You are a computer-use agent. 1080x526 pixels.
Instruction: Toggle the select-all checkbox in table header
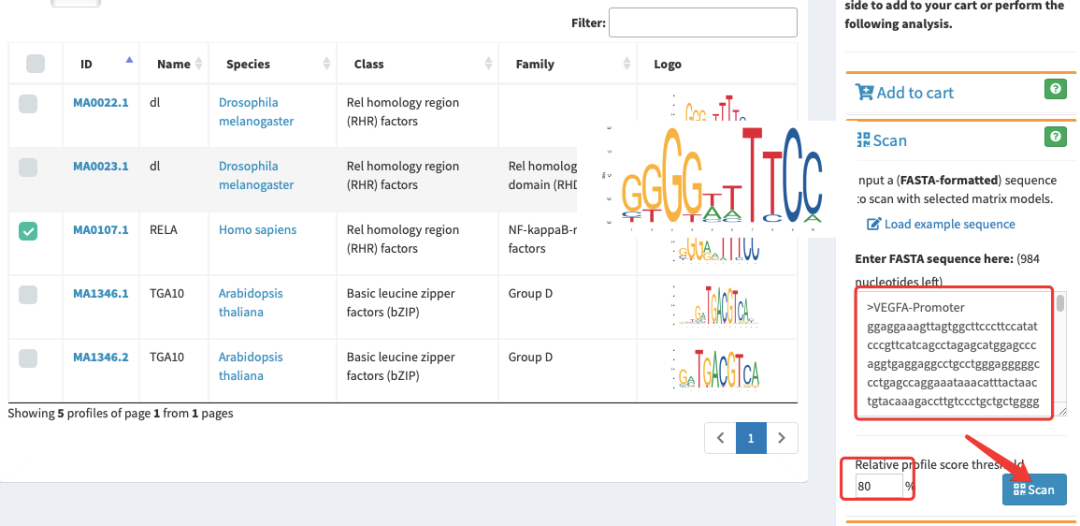(36, 64)
